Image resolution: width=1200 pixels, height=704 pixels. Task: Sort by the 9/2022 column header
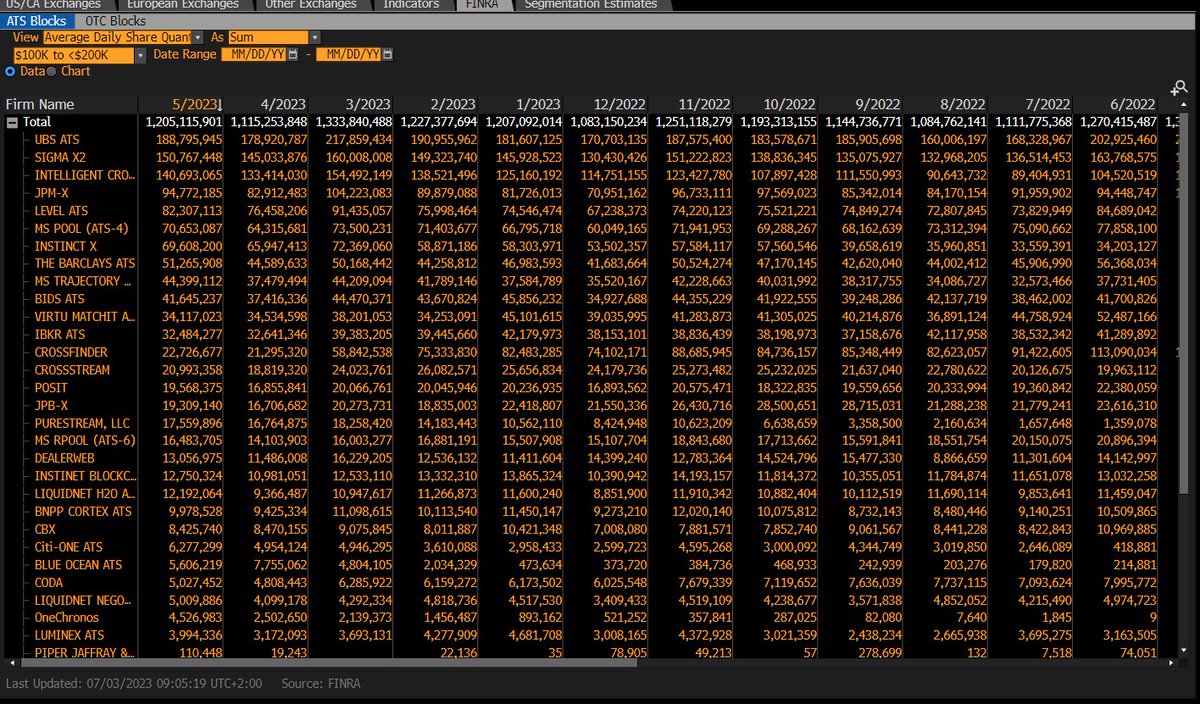[861, 104]
